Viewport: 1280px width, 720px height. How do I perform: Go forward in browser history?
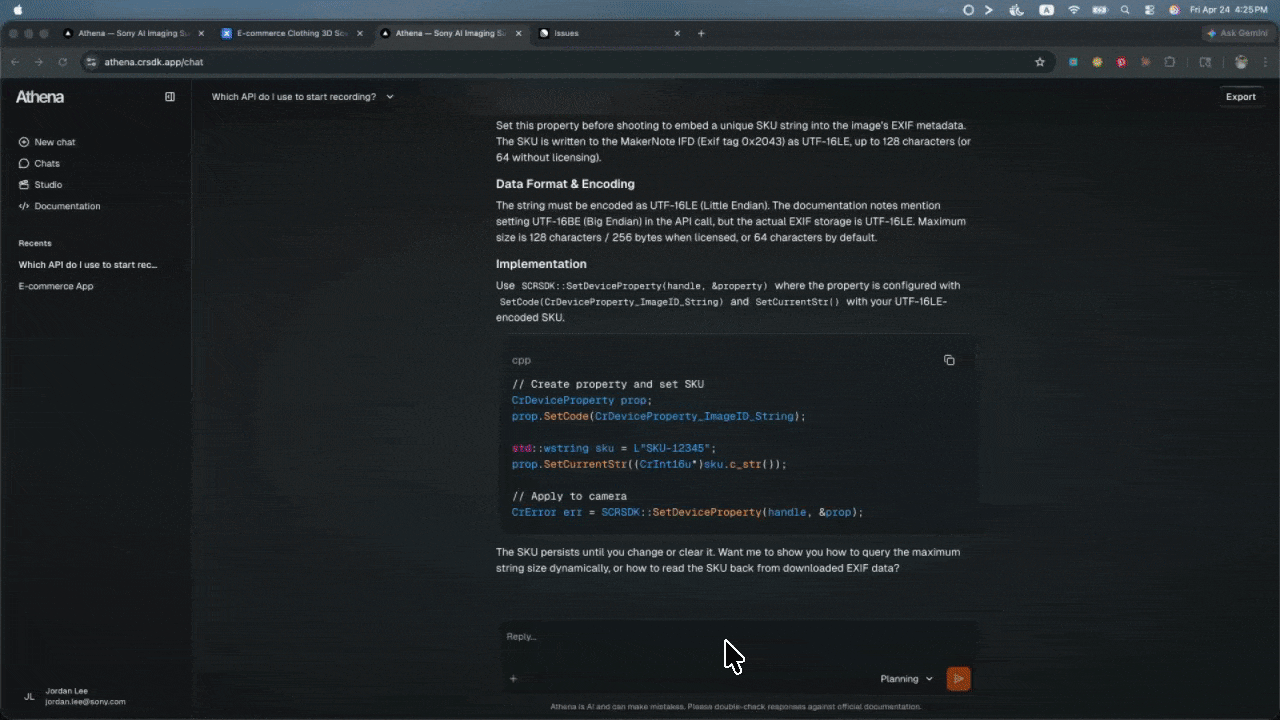39,62
